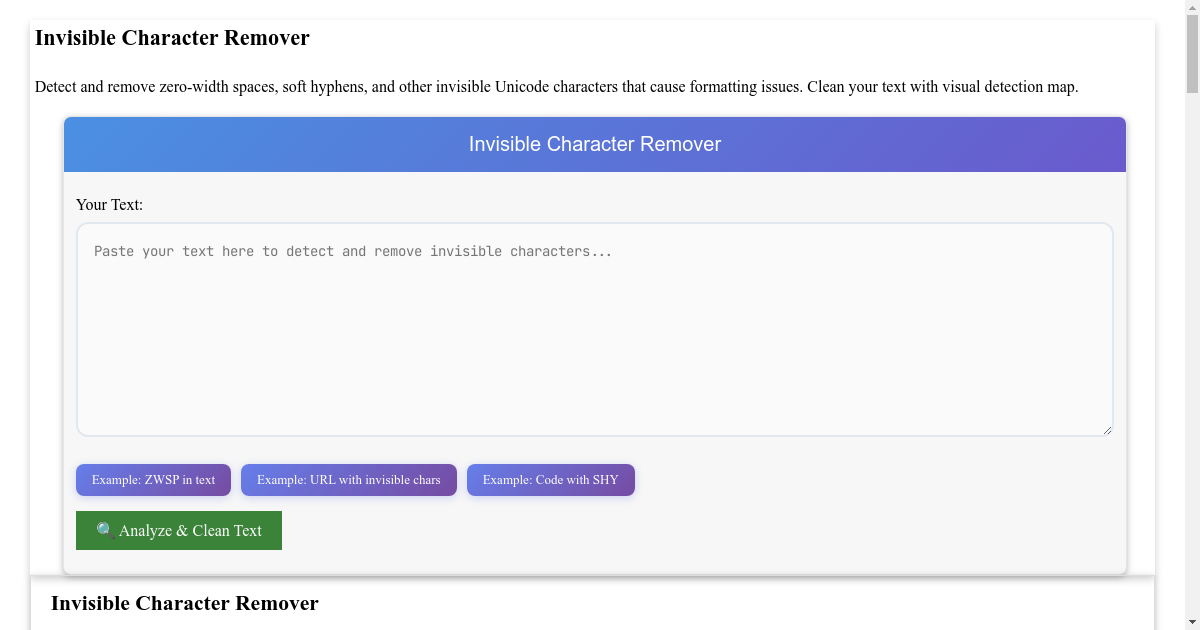
Task: Select the first example chip on the left
Action: [x=153, y=480]
